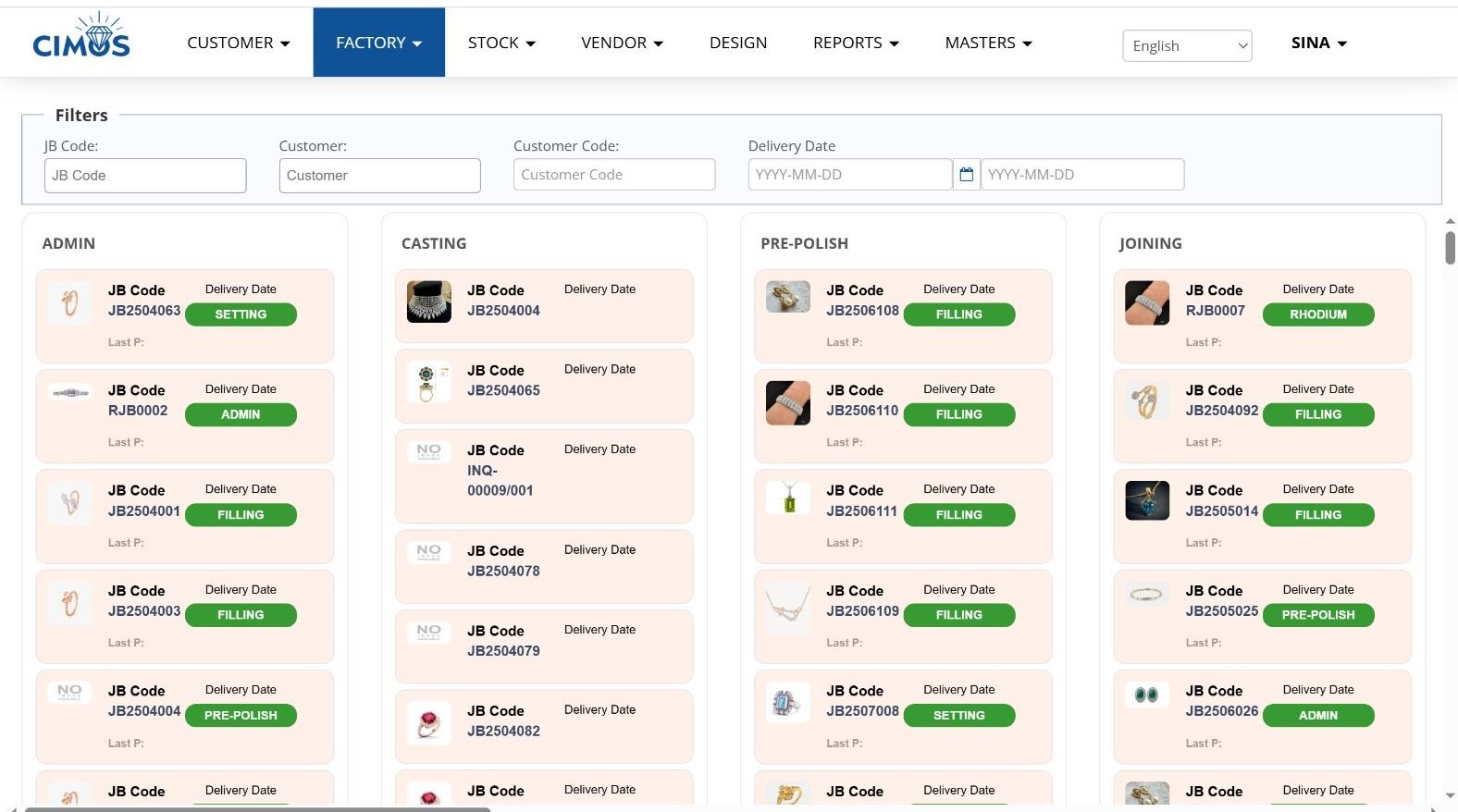Click FILLING badge on JB2504001
The height and width of the screenshot is (812, 1458).
click(x=241, y=515)
